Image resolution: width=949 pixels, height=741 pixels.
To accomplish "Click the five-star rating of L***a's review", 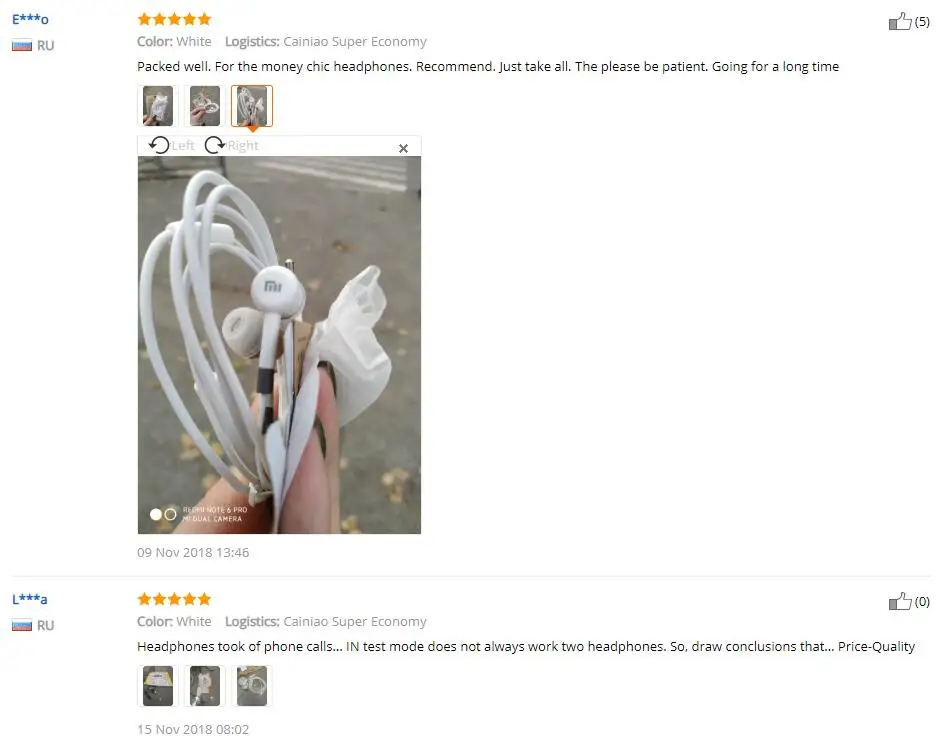I will pyautogui.click(x=174, y=599).
